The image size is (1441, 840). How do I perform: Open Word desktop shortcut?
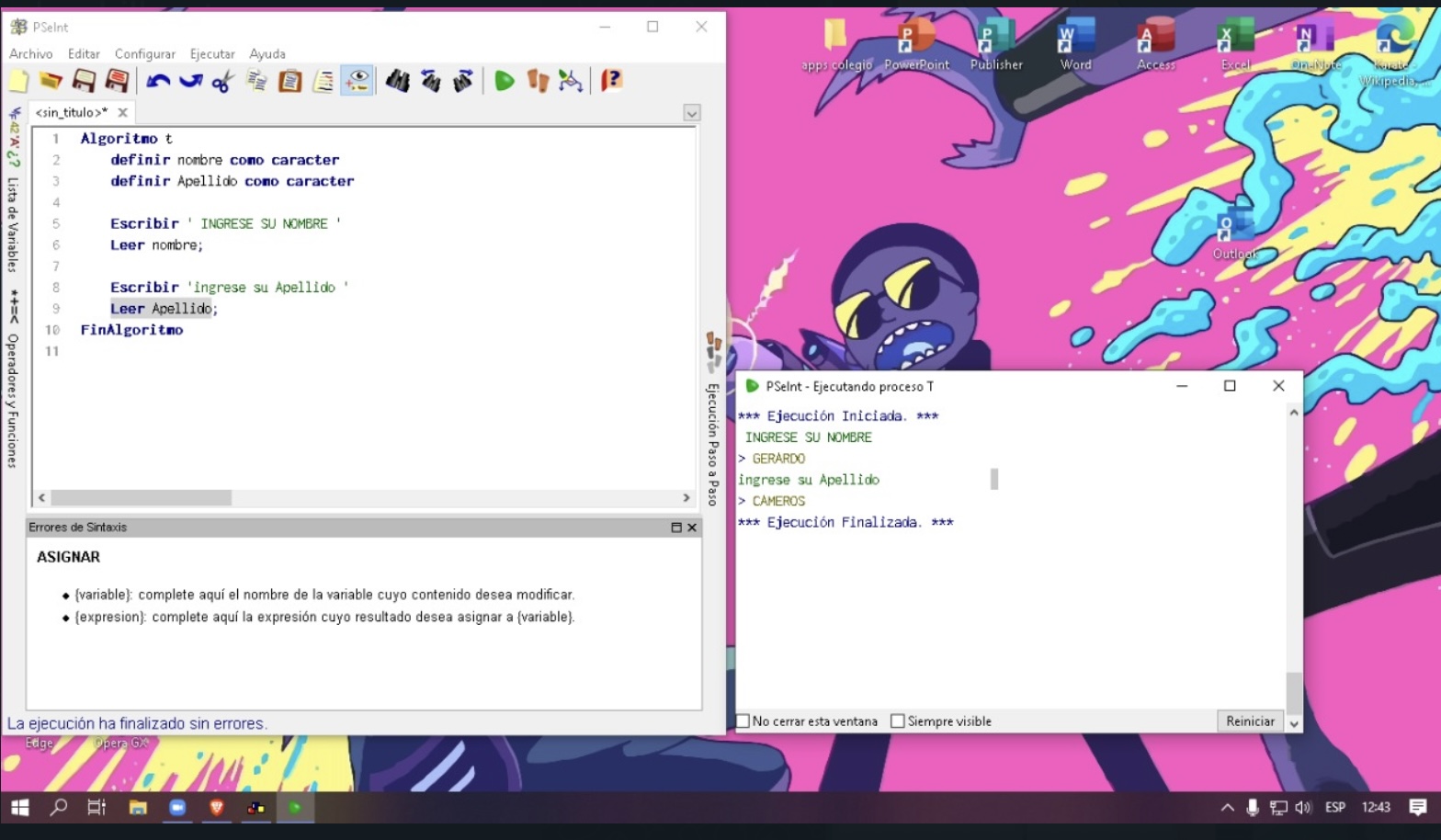1076,46
